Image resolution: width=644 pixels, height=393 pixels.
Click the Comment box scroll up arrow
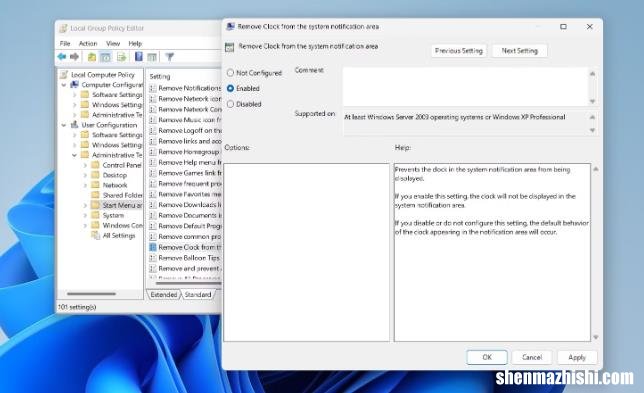click(x=592, y=74)
